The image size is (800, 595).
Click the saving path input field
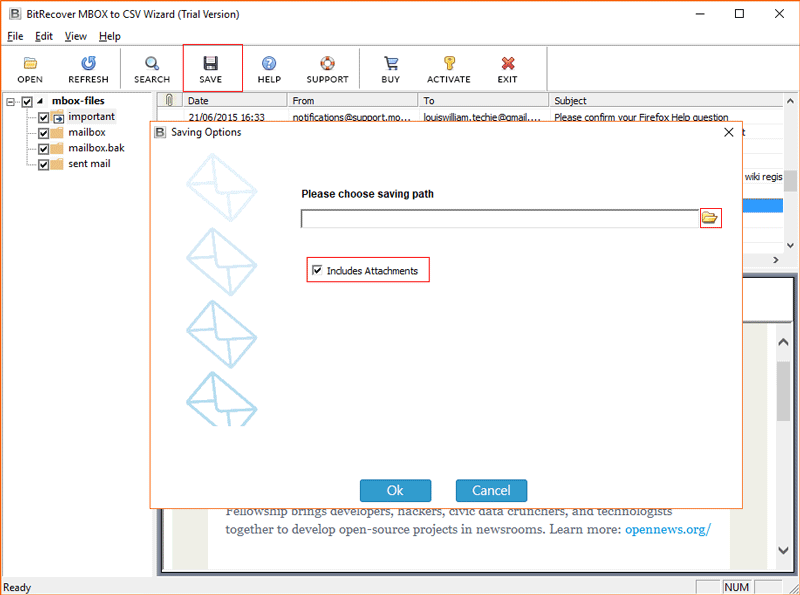point(499,218)
